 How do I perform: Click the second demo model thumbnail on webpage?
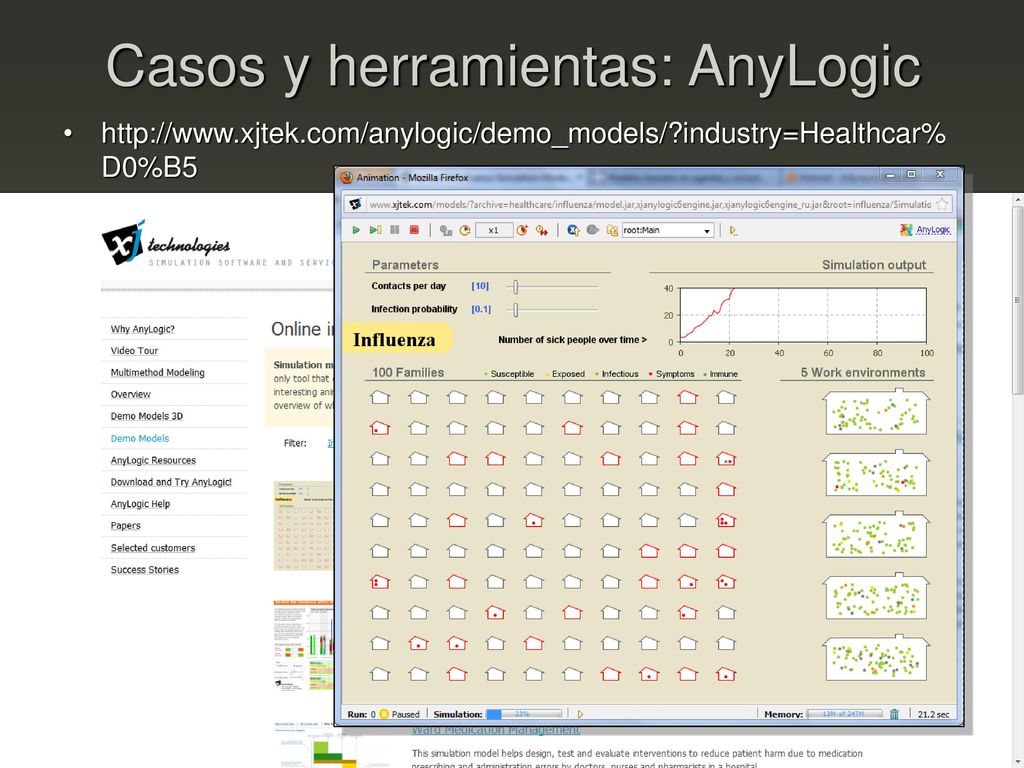pyautogui.click(x=303, y=645)
